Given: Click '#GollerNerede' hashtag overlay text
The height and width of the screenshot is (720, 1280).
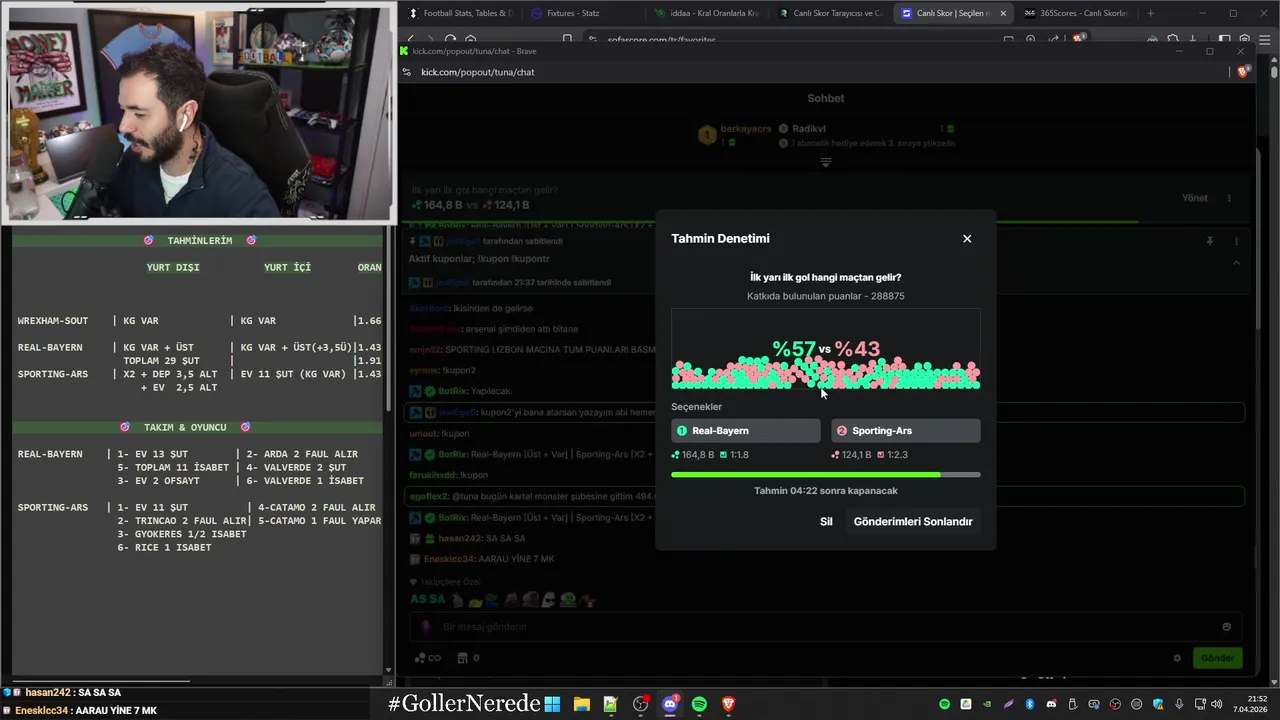Looking at the screenshot, I should point(464,704).
